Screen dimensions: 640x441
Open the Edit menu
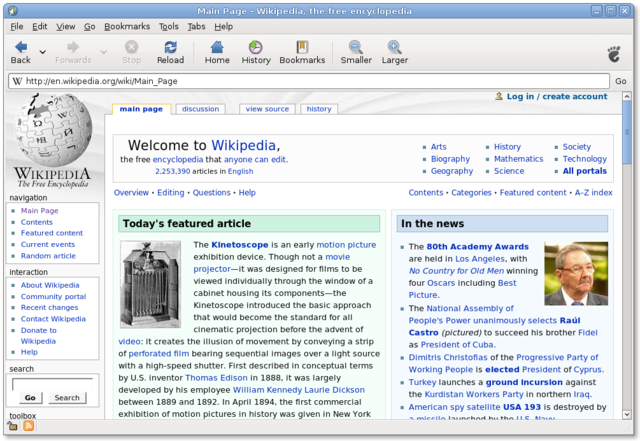tap(40, 27)
